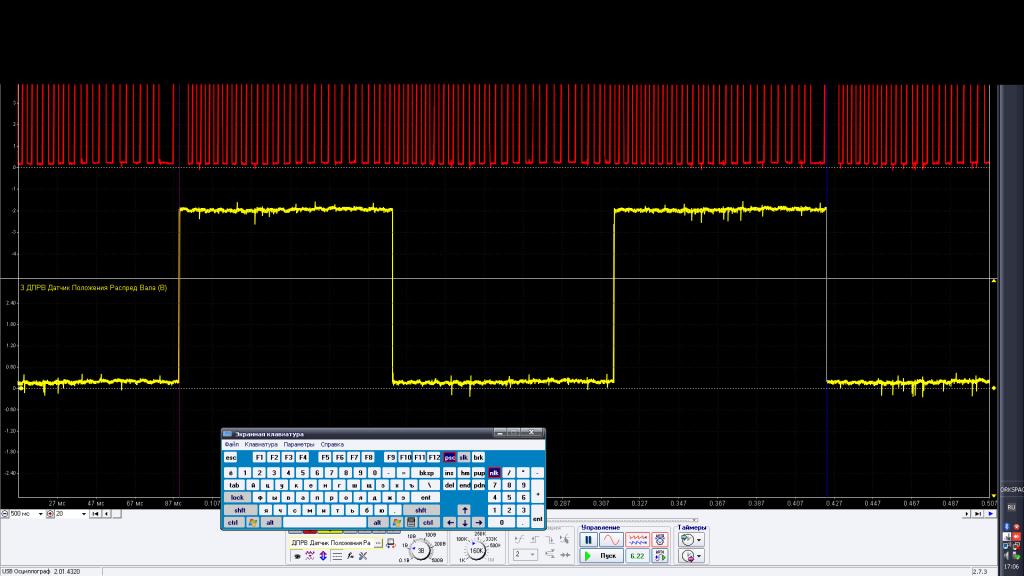The width and height of the screenshot is (1024, 576).
Task: Click the tab key on on-screen keyboard
Action: (x=234, y=485)
